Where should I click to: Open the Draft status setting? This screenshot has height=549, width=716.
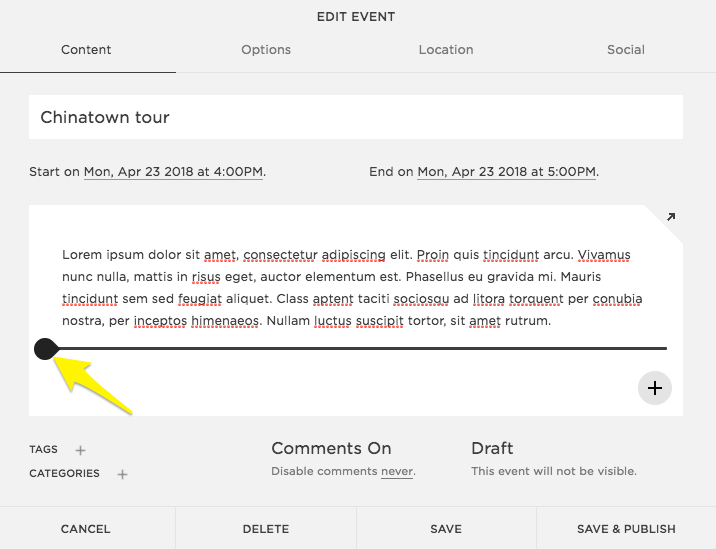point(492,448)
